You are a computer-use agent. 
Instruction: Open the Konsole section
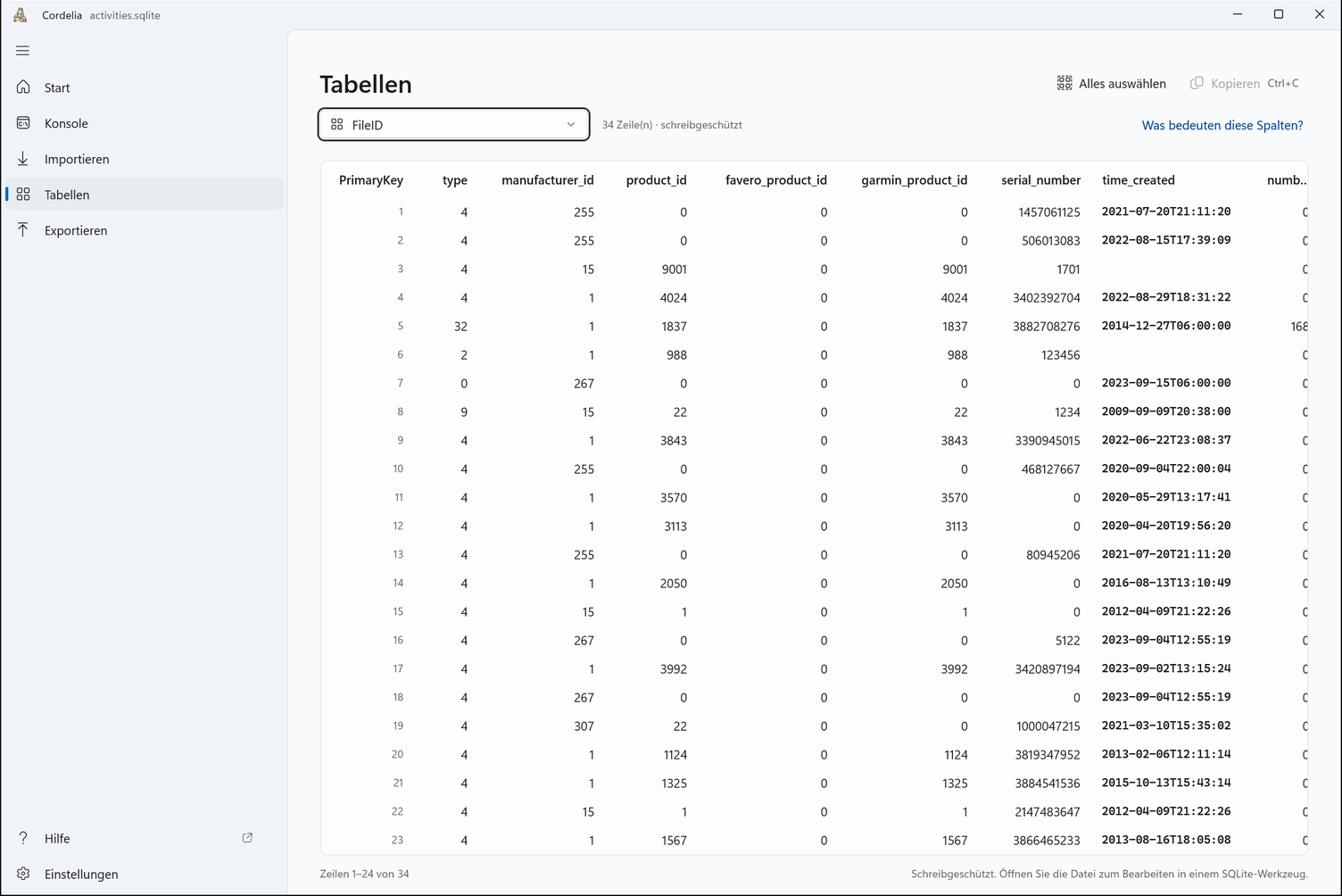pyautogui.click(x=144, y=123)
